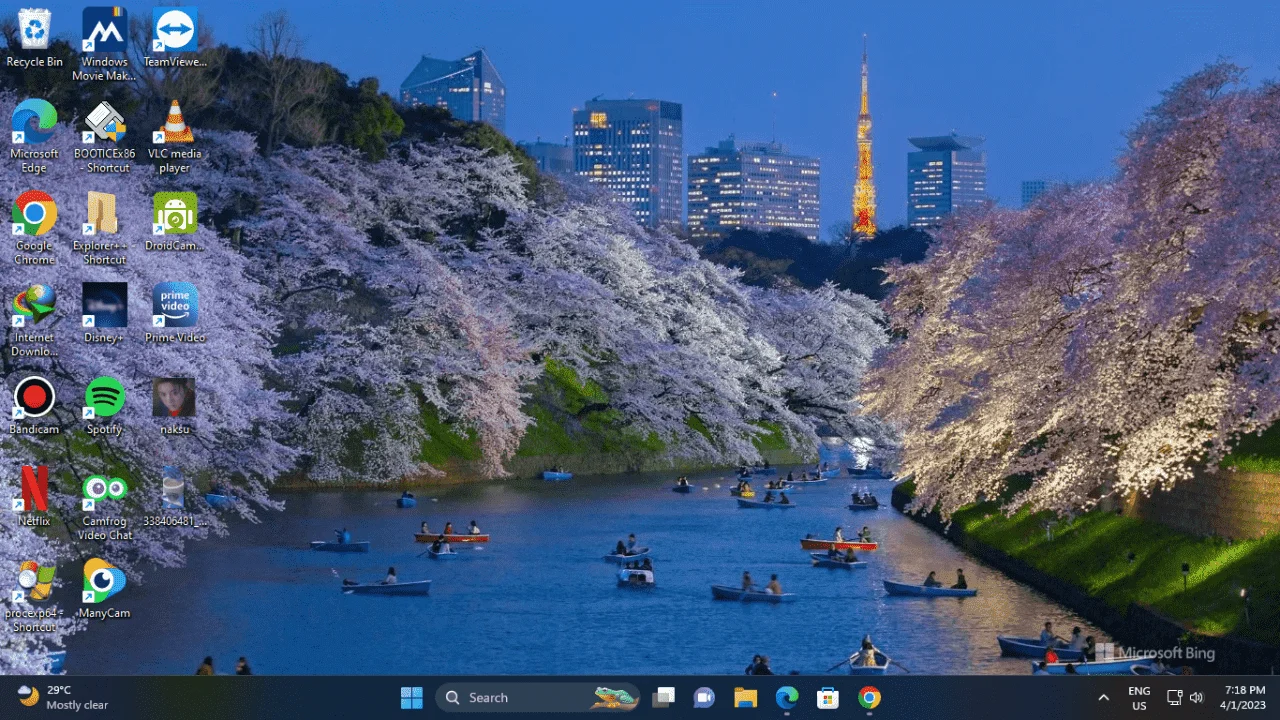
Task: Click the taskbar Search box
Action: click(539, 697)
